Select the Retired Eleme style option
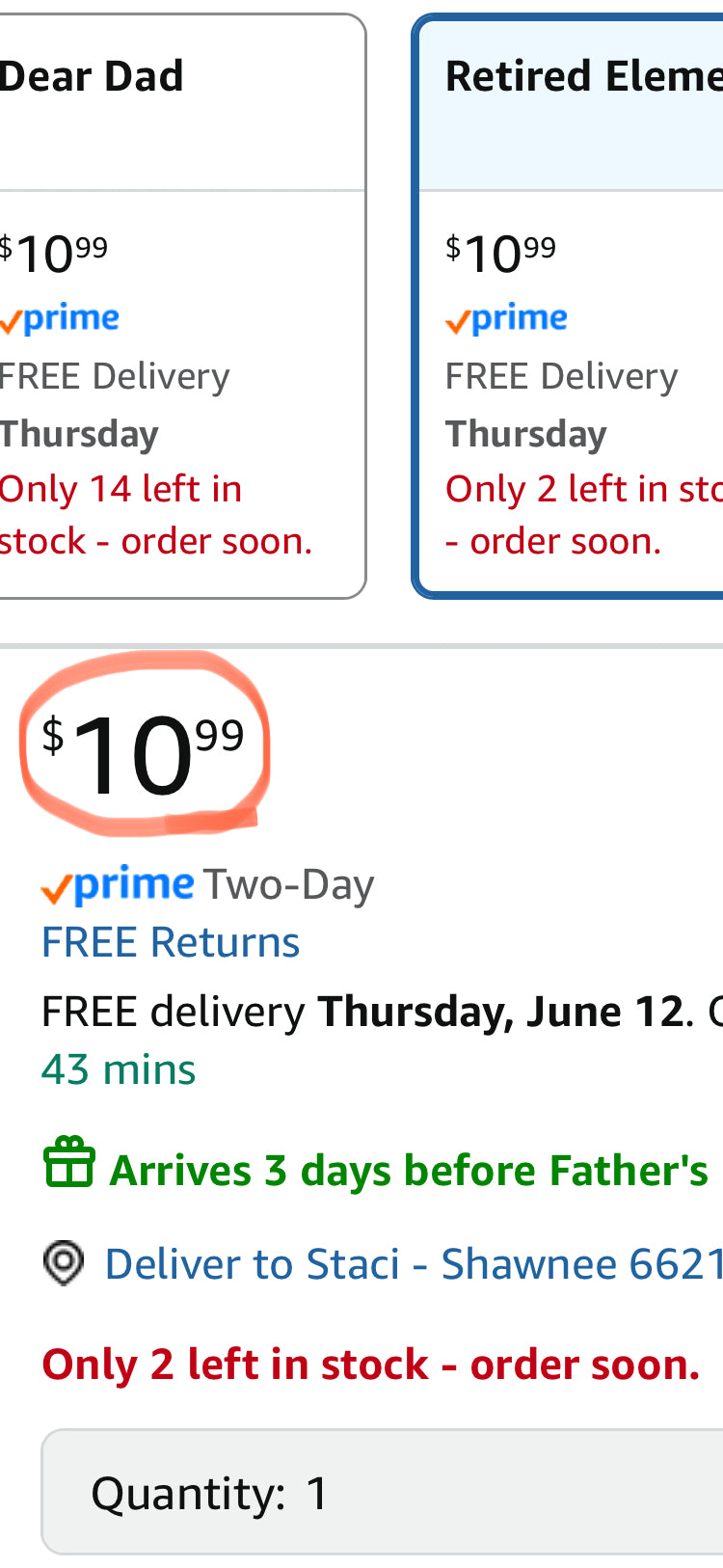723x1568 pixels. 569,306
